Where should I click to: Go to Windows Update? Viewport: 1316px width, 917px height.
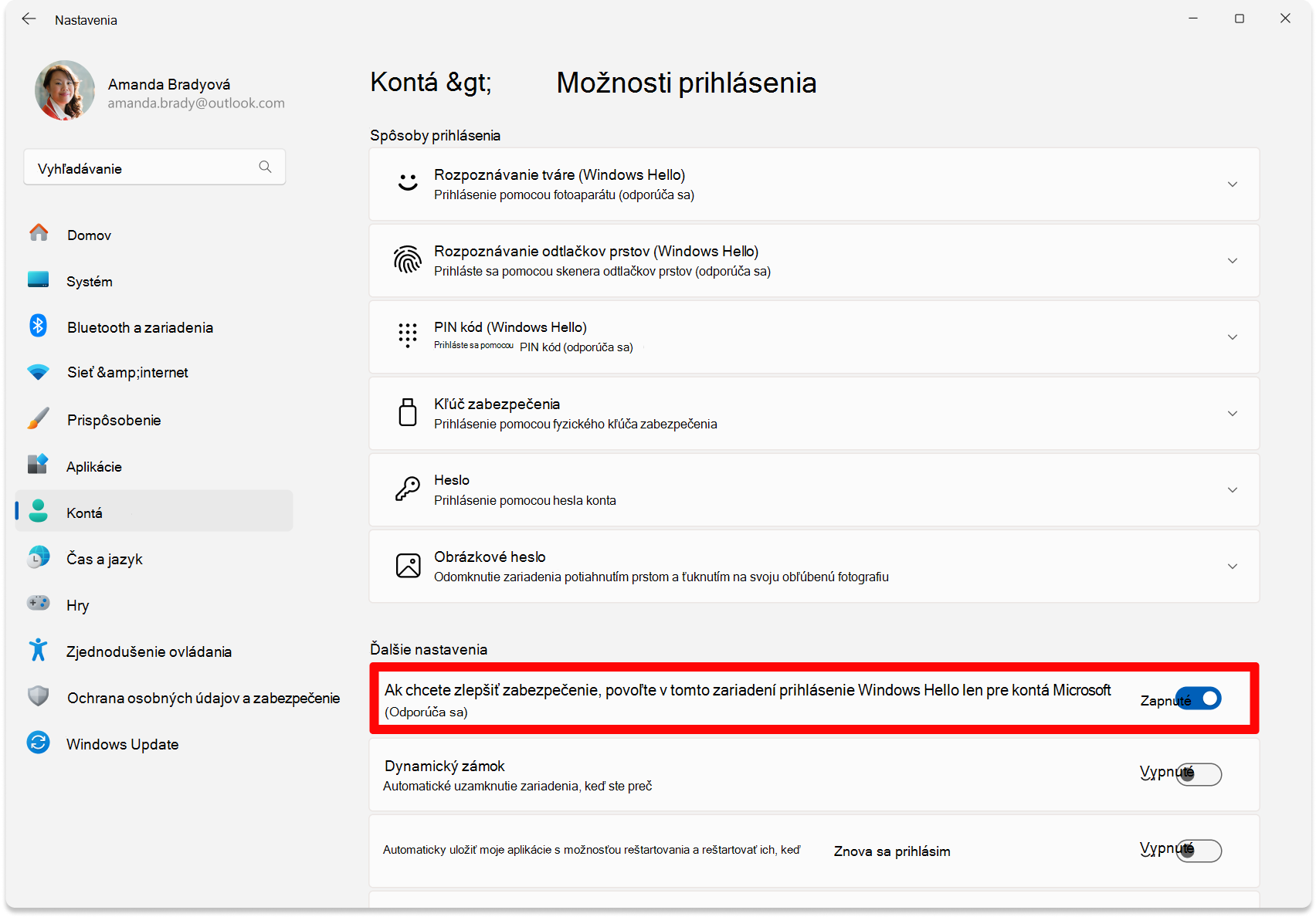pos(154,744)
